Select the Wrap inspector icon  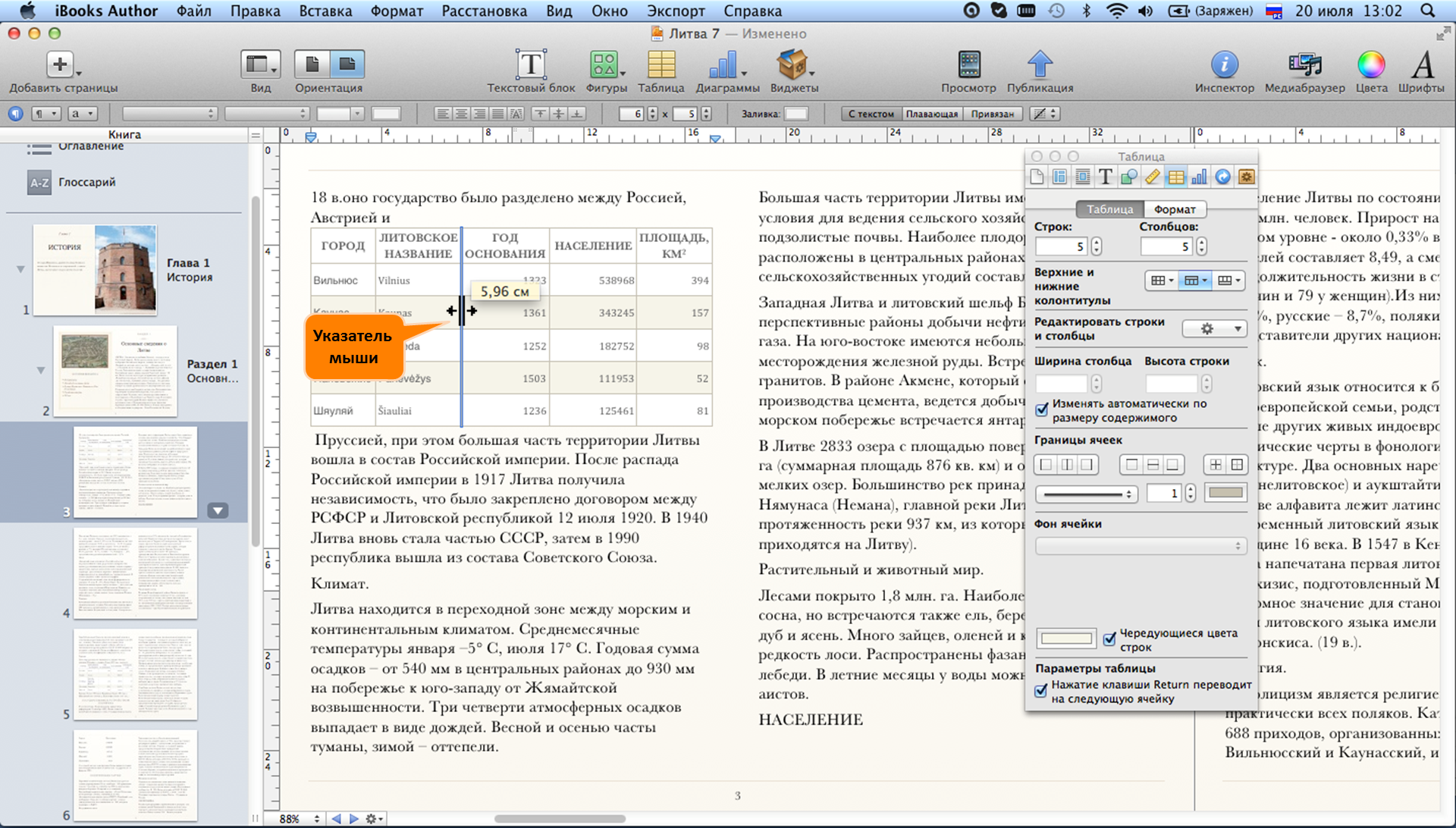[x=1083, y=177]
